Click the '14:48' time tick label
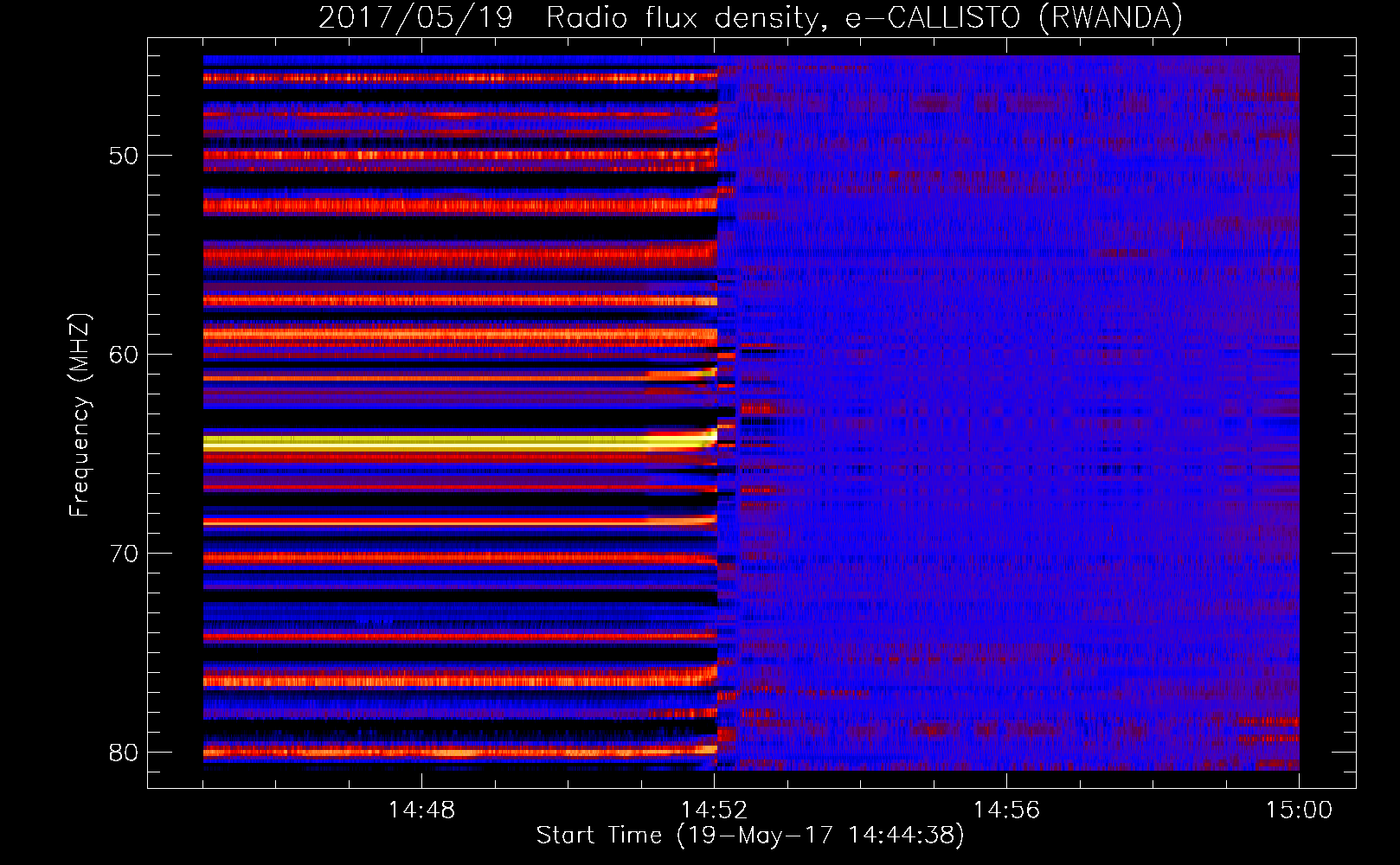Viewport: 1400px width, 865px height. tap(421, 811)
